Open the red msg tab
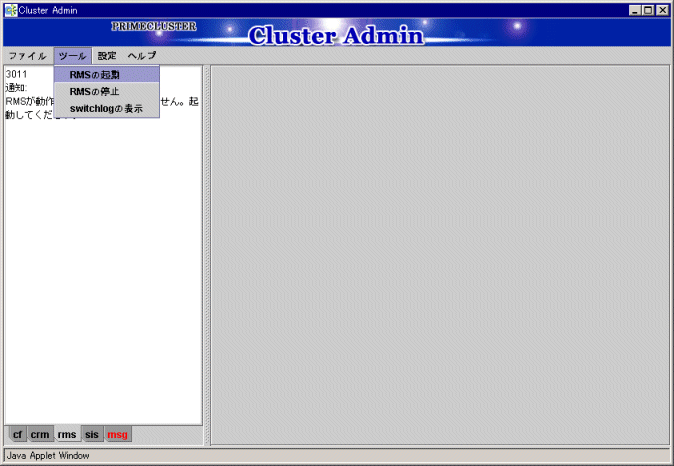Image resolution: width=674 pixels, height=466 pixels. point(117,435)
